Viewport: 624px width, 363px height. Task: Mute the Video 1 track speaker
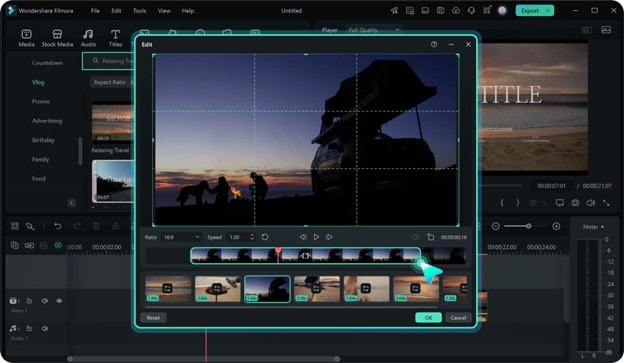tap(45, 301)
